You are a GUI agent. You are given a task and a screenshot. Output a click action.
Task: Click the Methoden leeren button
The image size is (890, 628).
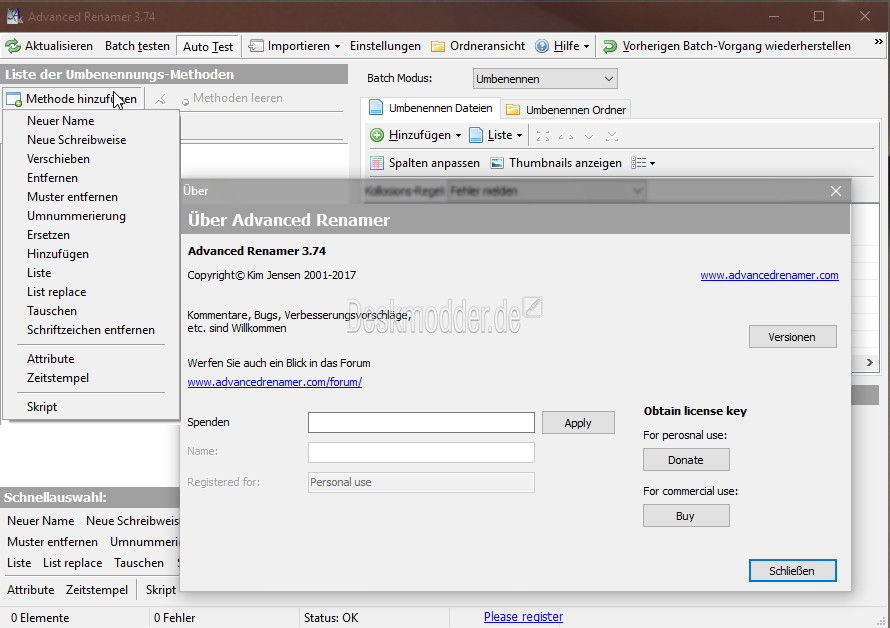[x=232, y=98]
